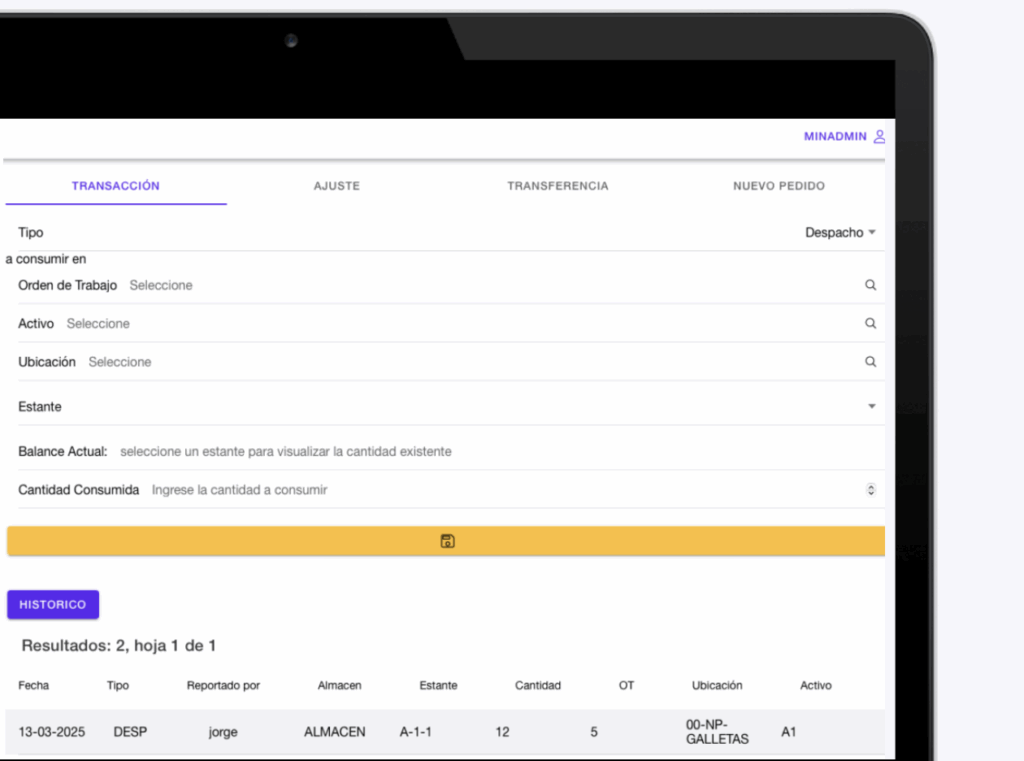Click the Almacen column header

click(x=340, y=685)
